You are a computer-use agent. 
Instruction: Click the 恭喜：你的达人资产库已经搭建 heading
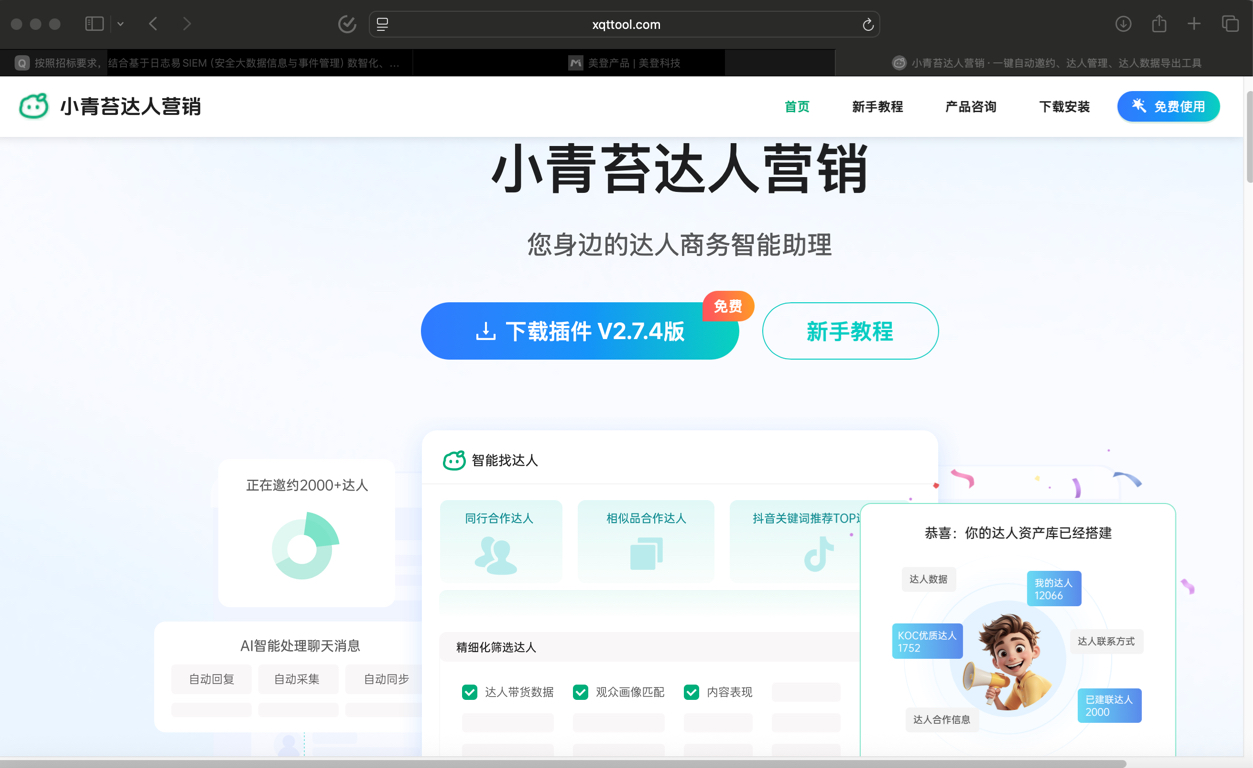point(1018,533)
